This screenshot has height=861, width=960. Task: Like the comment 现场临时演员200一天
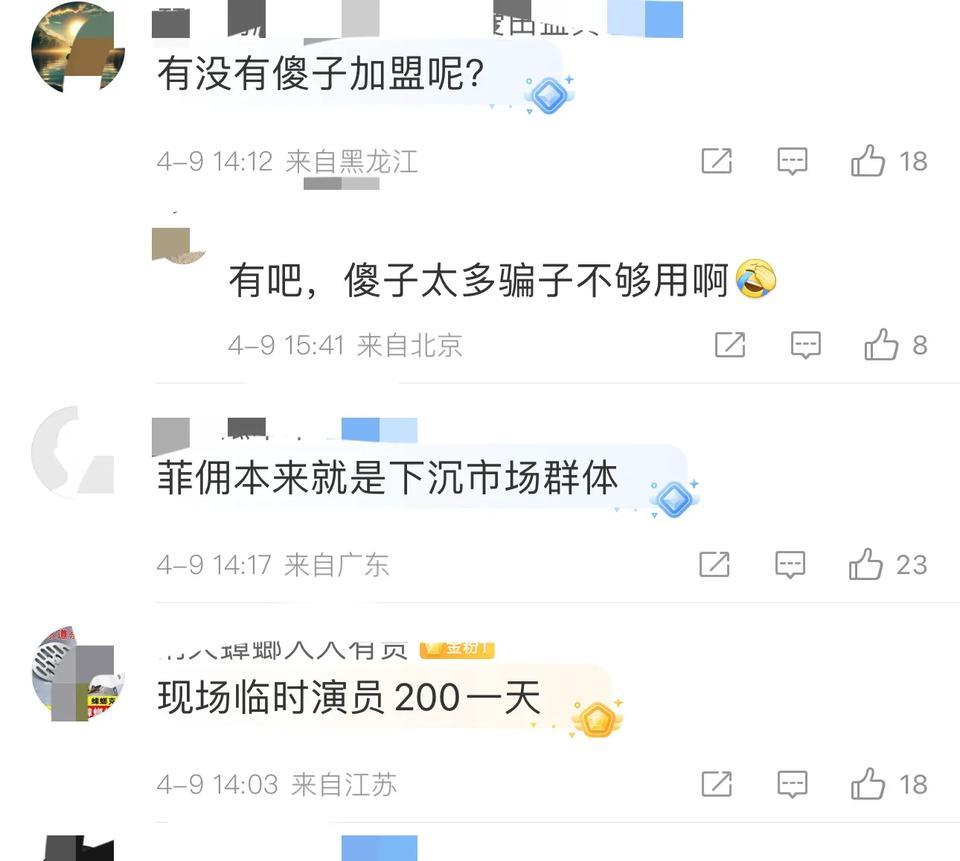coord(868,784)
